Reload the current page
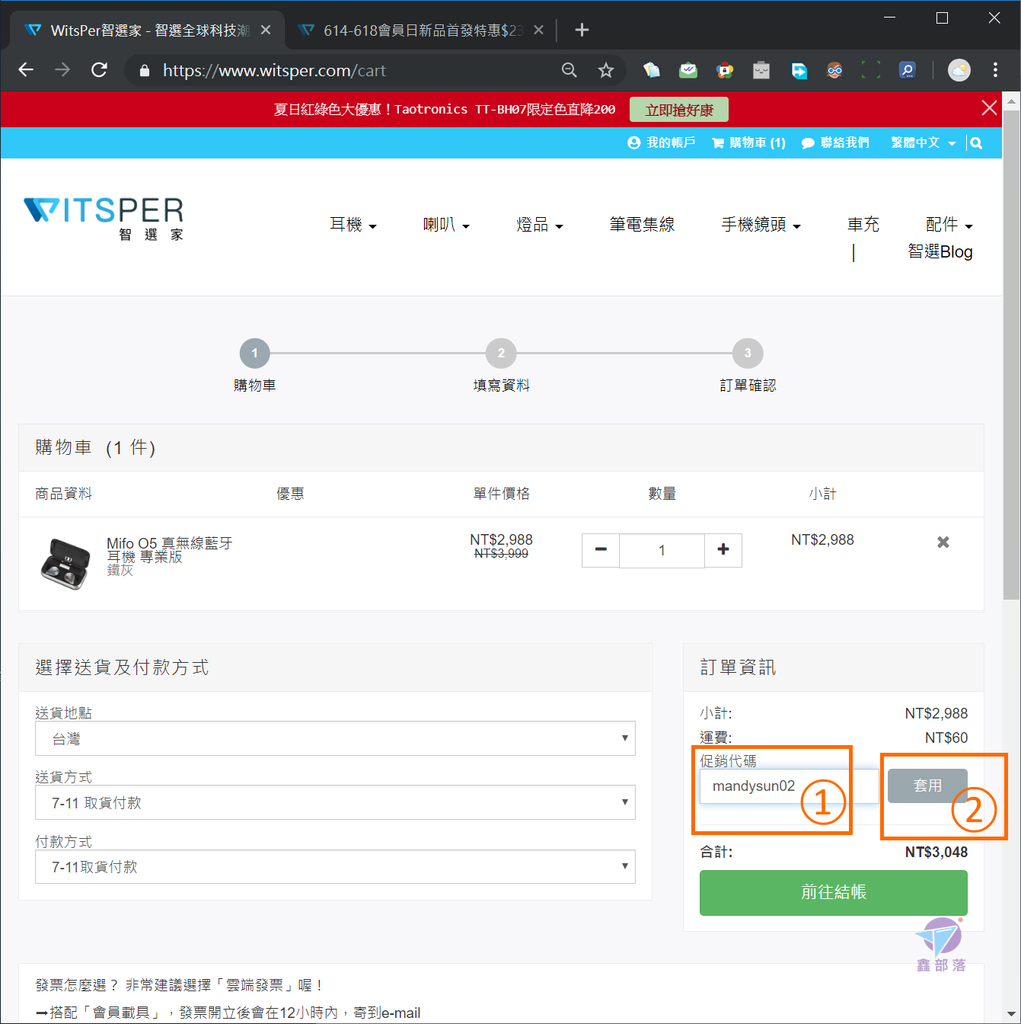 pyautogui.click(x=99, y=70)
